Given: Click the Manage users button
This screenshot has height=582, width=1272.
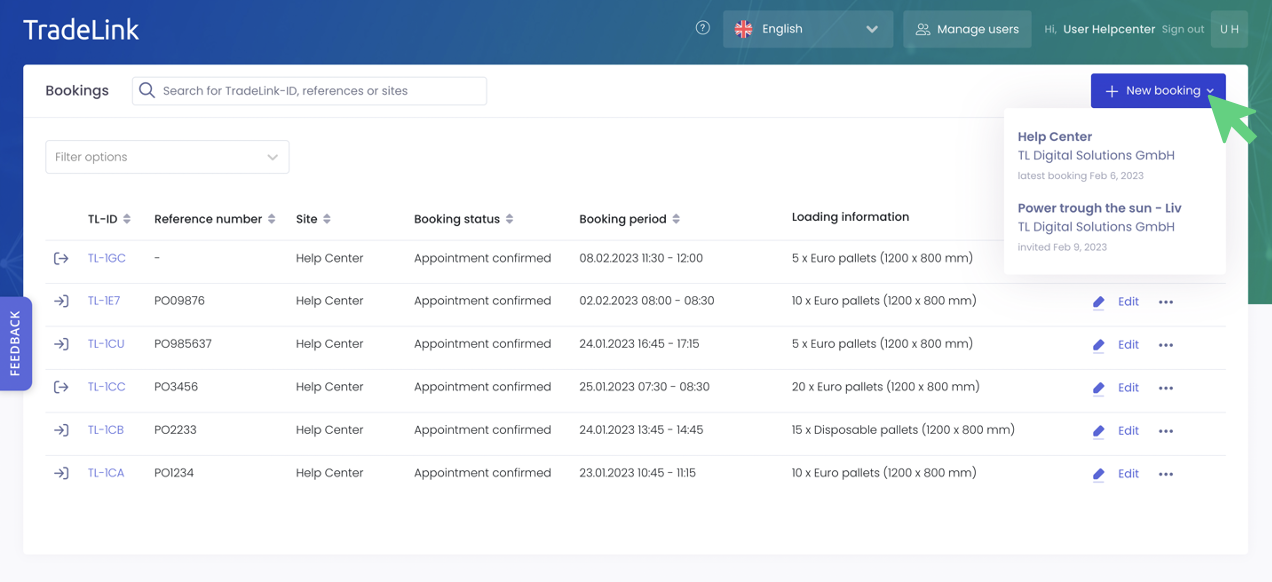Looking at the screenshot, I should 966,29.
